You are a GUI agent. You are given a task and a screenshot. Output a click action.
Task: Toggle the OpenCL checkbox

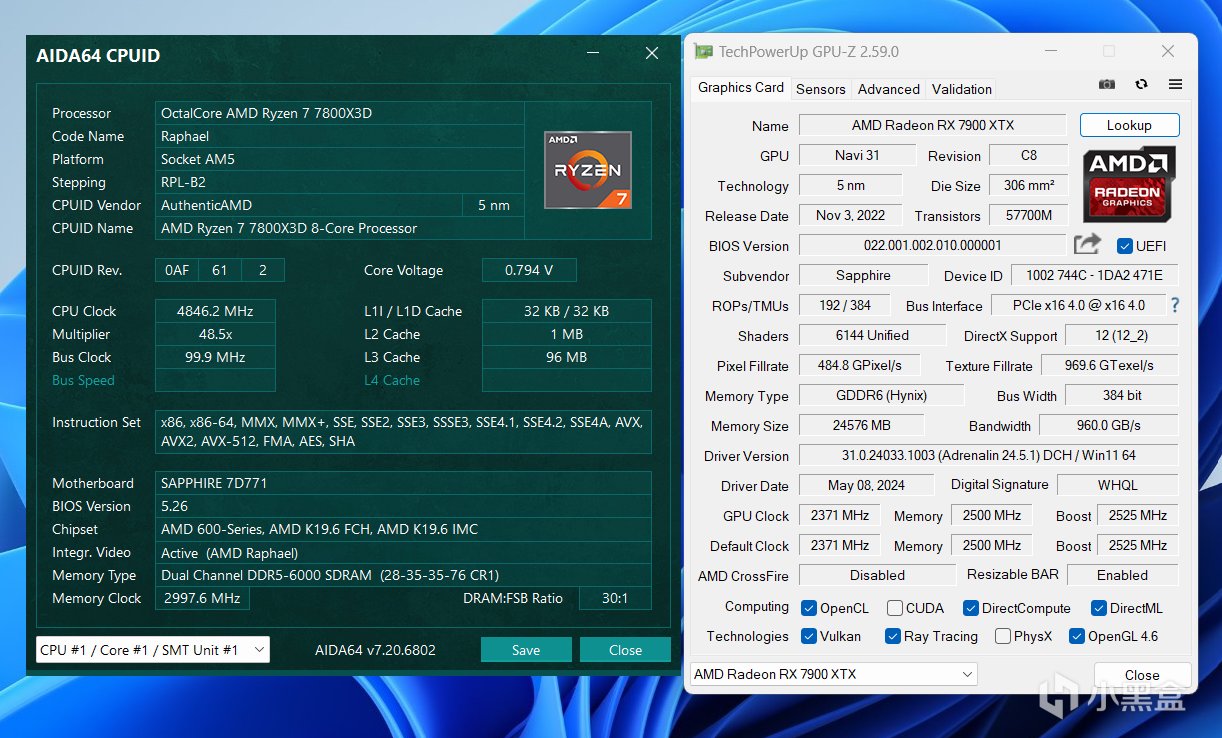[x=809, y=608]
